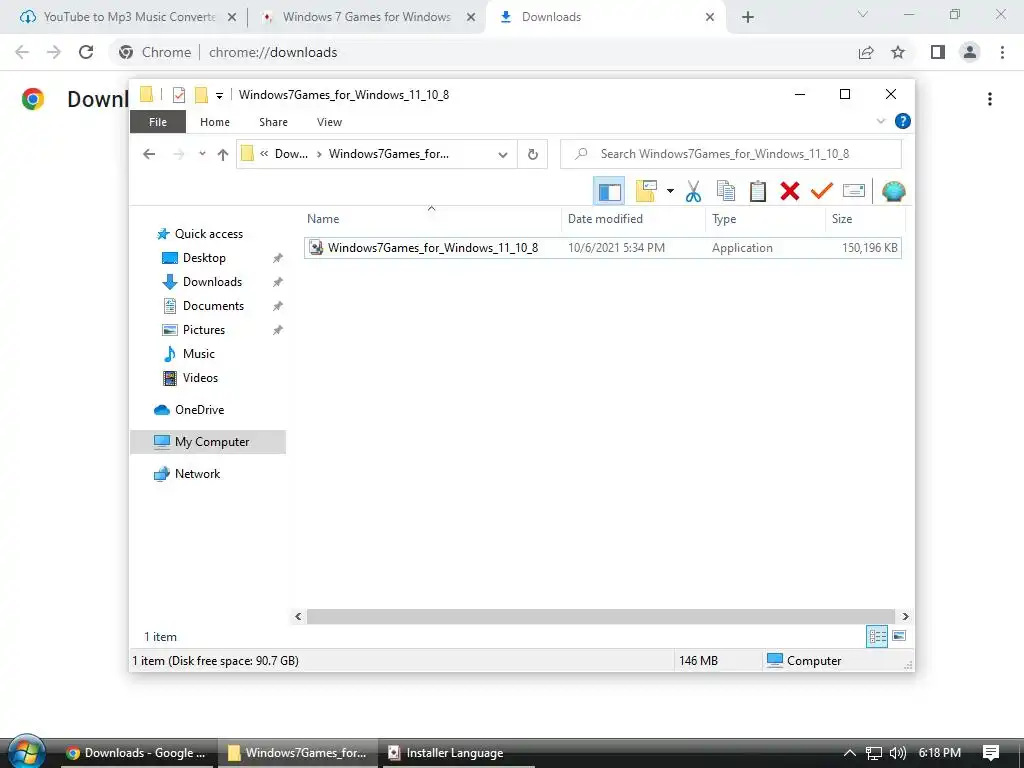Open Chrome three-dot main menu
Screen dimensions: 1024x768
[1002, 52]
